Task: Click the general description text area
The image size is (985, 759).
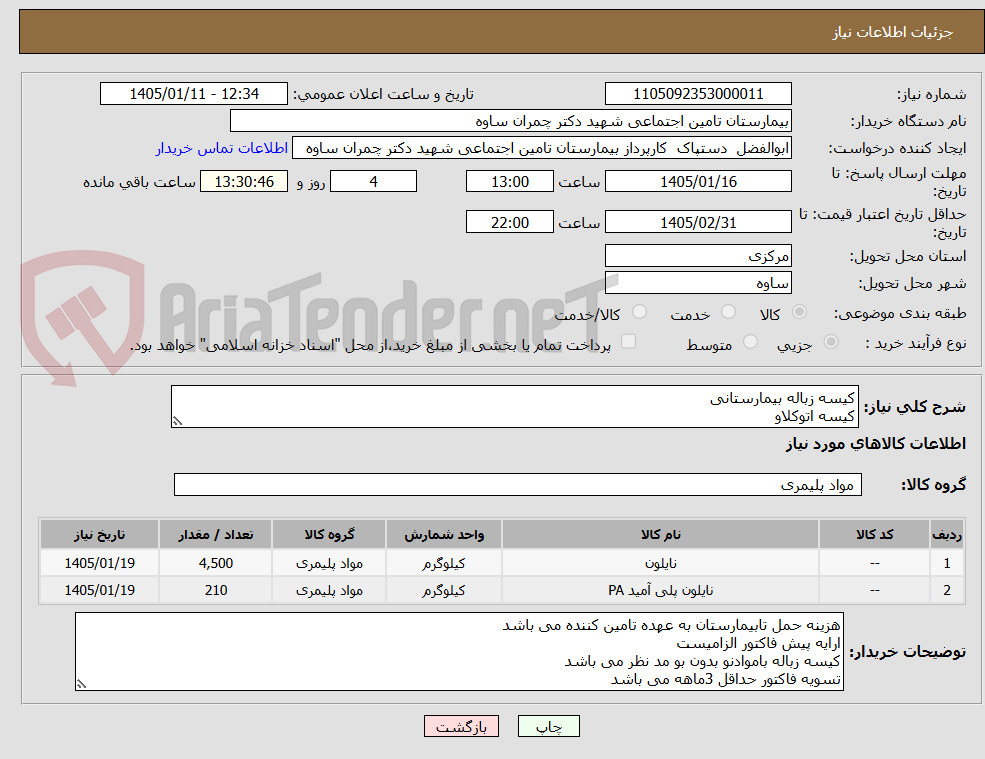Action: [x=514, y=407]
